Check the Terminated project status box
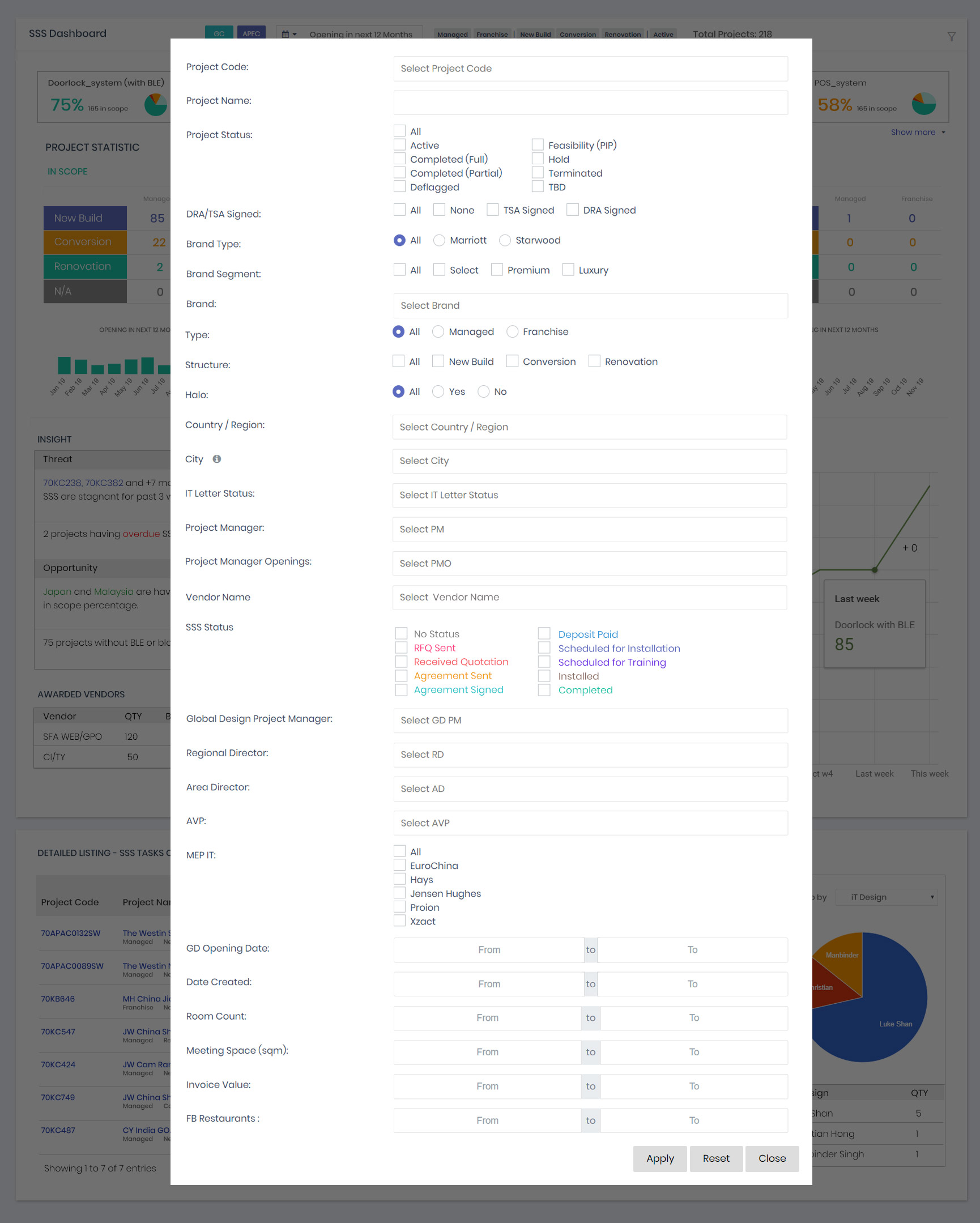Image resolution: width=980 pixels, height=1223 pixels. [538, 173]
